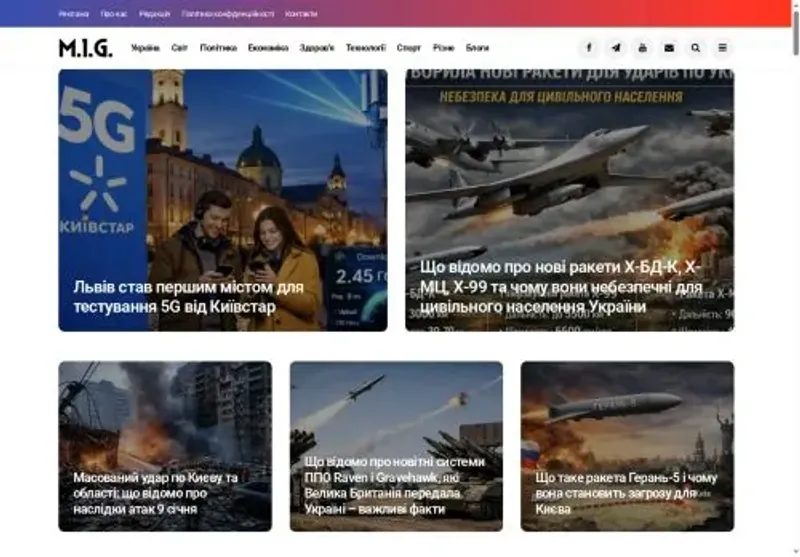Open the Різне menu section

[x=443, y=48]
